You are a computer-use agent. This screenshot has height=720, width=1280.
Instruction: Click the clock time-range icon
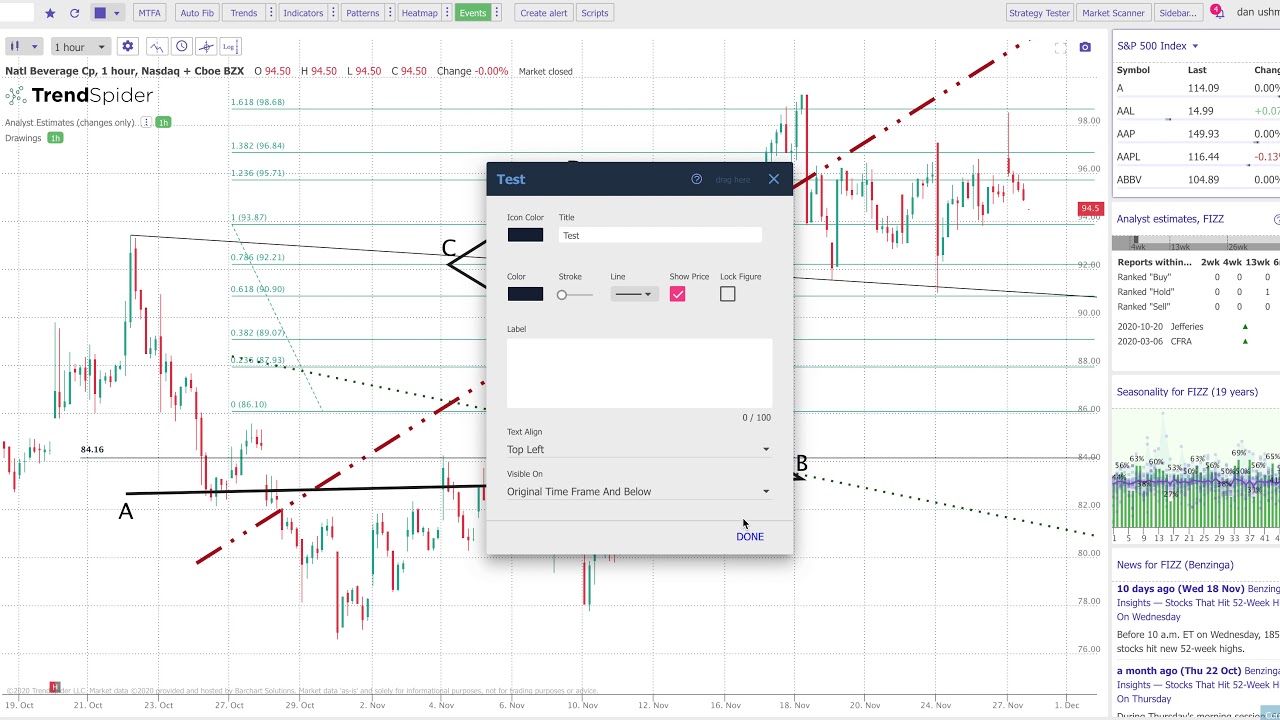(x=181, y=47)
